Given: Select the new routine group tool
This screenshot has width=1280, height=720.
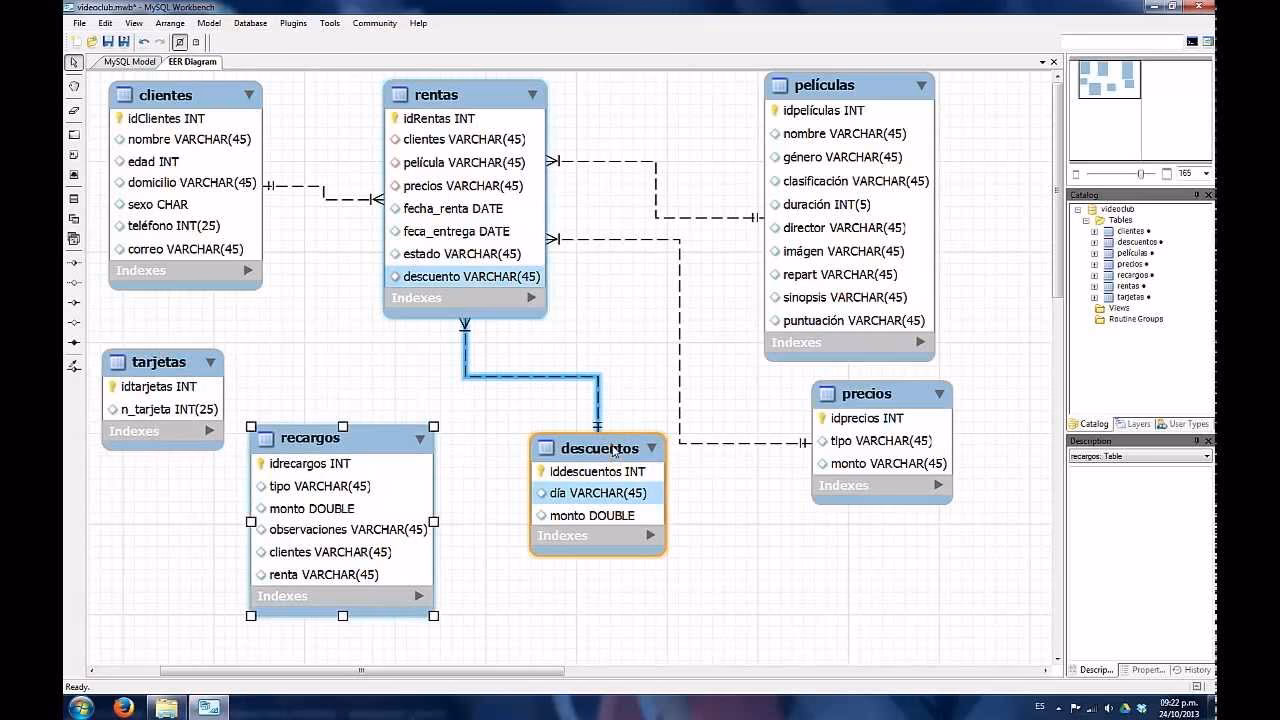Looking at the screenshot, I should point(74,239).
